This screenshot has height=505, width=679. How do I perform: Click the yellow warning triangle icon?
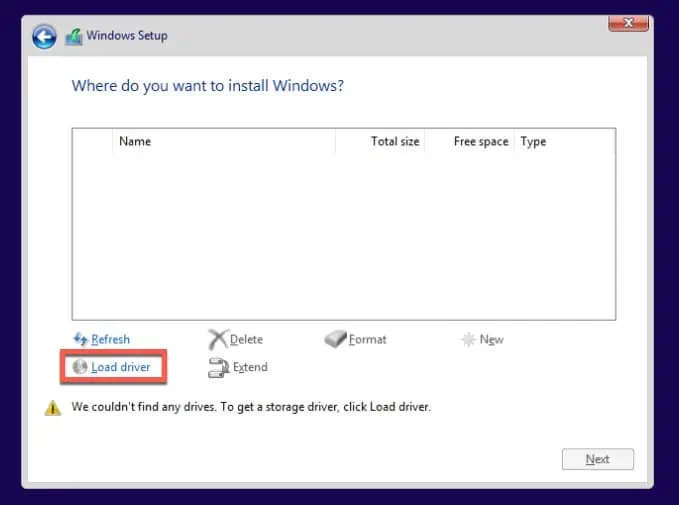tap(52, 408)
